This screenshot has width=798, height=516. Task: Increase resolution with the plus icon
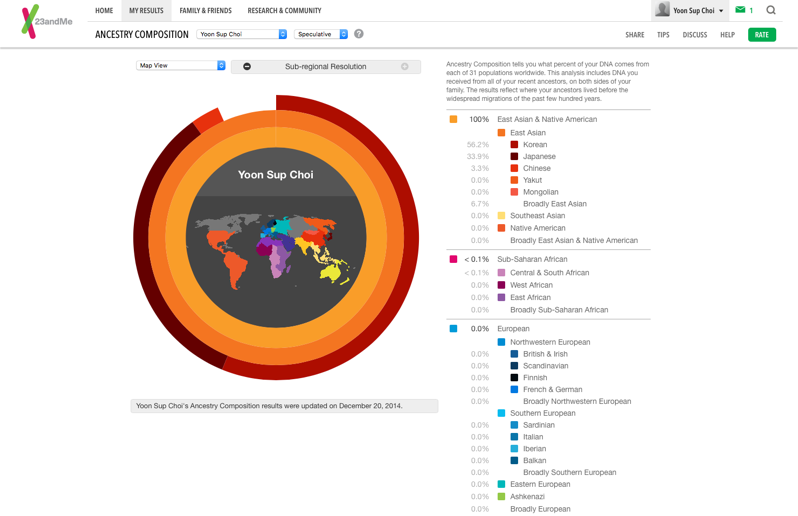click(x=405, y=67)
